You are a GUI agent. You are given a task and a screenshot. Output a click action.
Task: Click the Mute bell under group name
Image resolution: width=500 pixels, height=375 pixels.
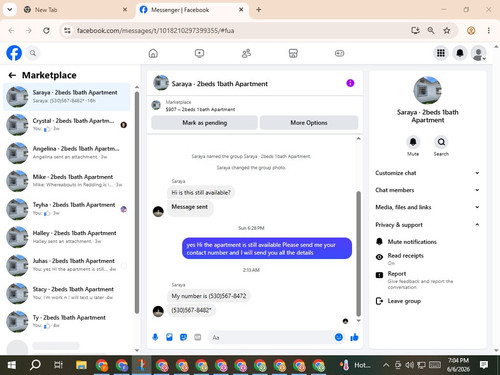(413, 142)
